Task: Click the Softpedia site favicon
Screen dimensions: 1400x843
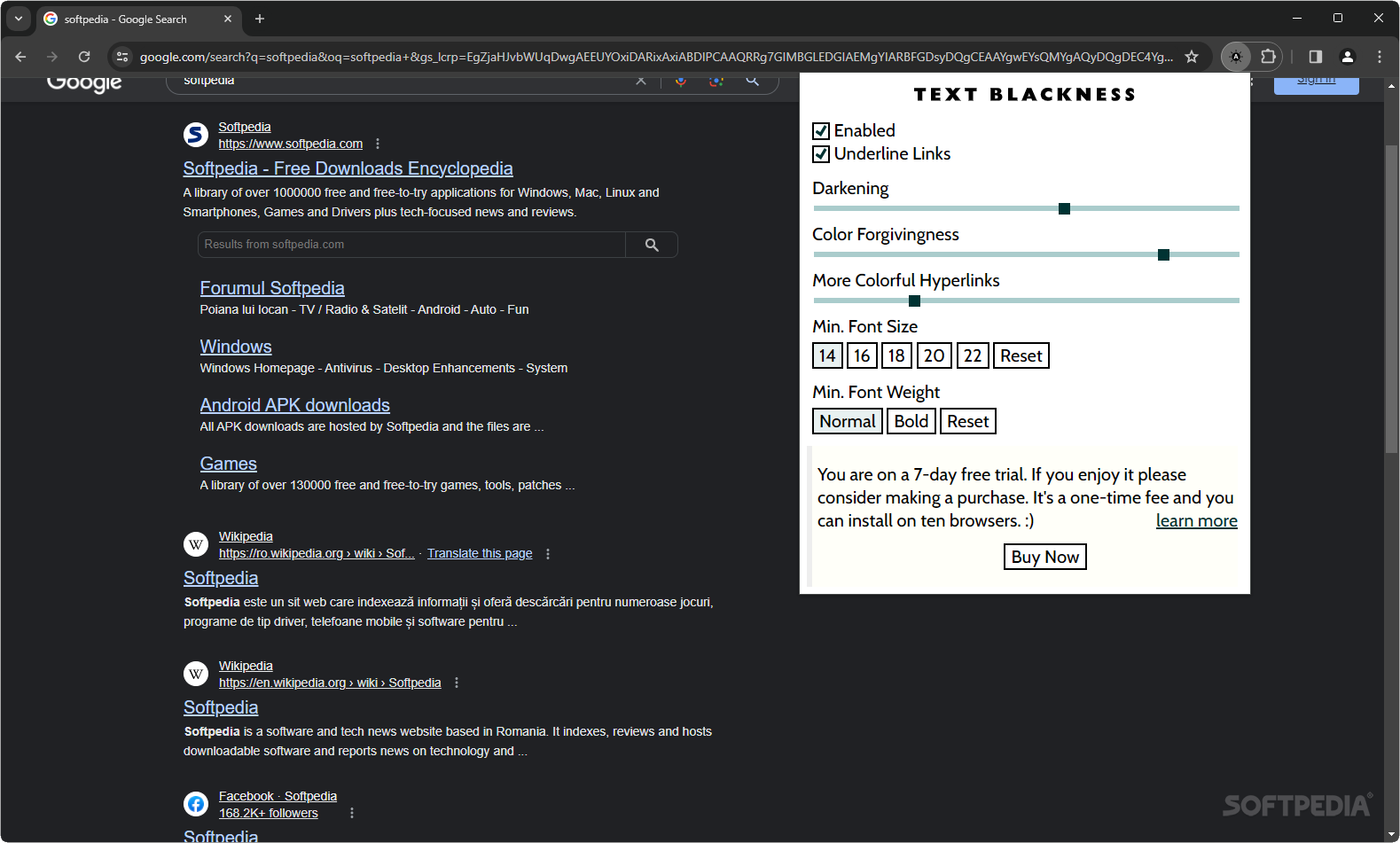Action: click(196, 135)
